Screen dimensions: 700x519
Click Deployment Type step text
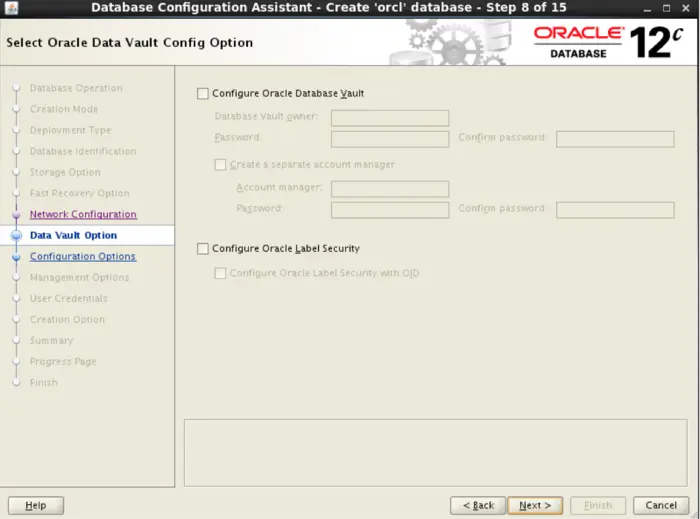click(x=71, y=130)
